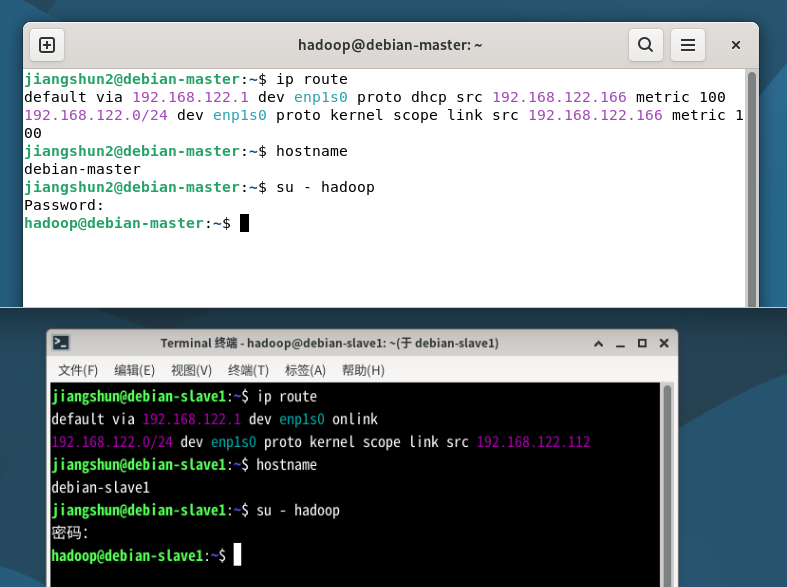The image size is (787, 587).
Task: Maximize the debian-slave1 terminal window
Action: (642, 343)
